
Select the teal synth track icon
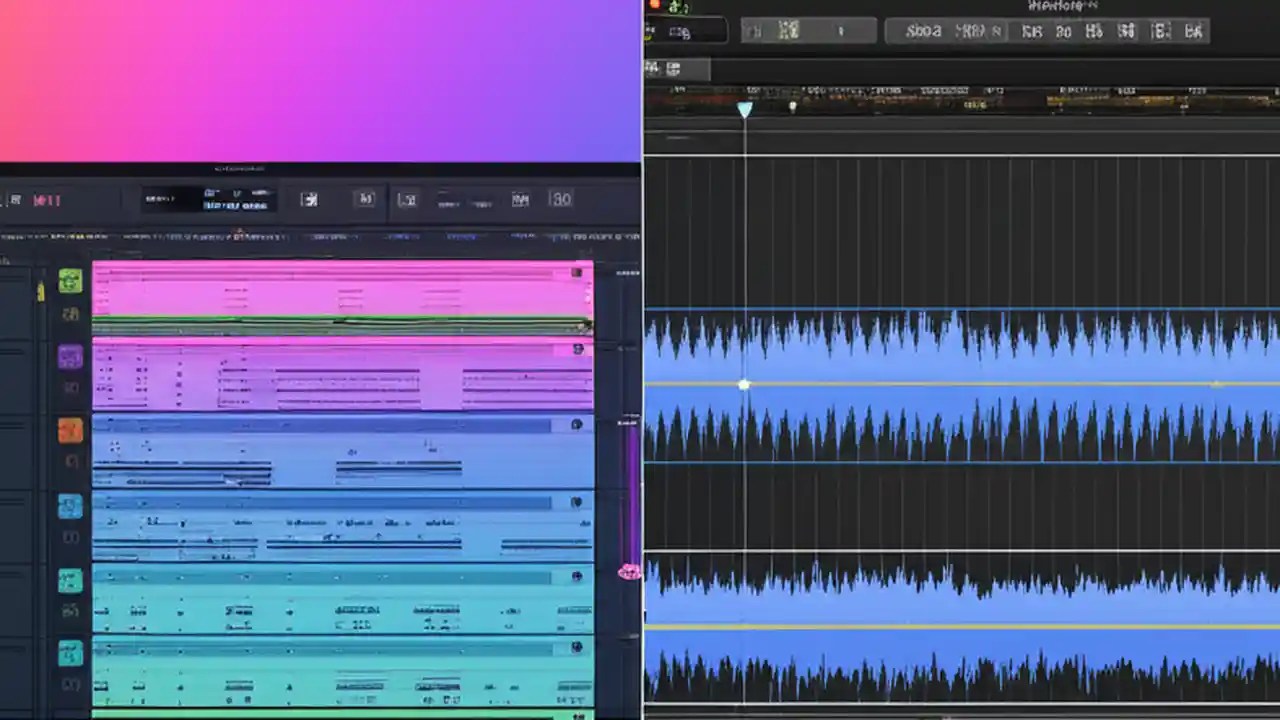pyautogui.click(x=70, y=580)
